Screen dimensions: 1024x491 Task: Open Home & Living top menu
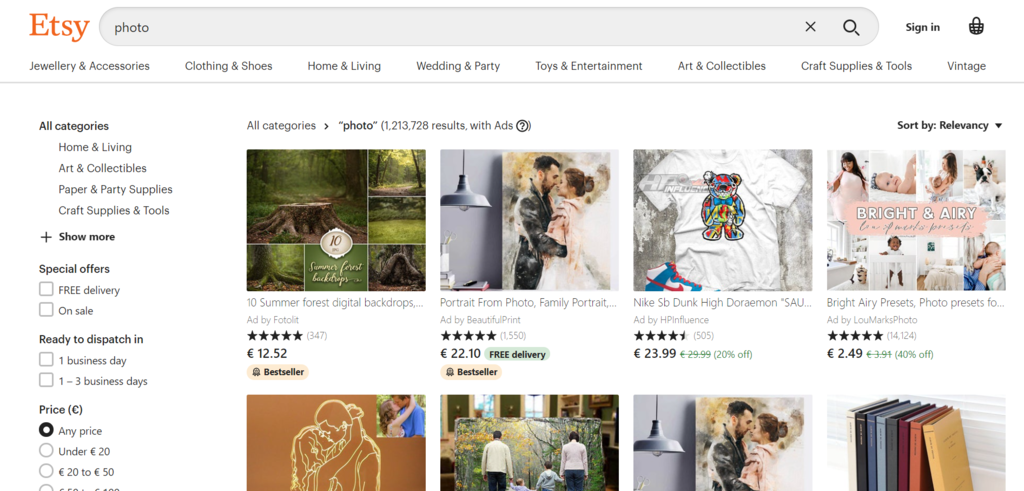[344, 66]
